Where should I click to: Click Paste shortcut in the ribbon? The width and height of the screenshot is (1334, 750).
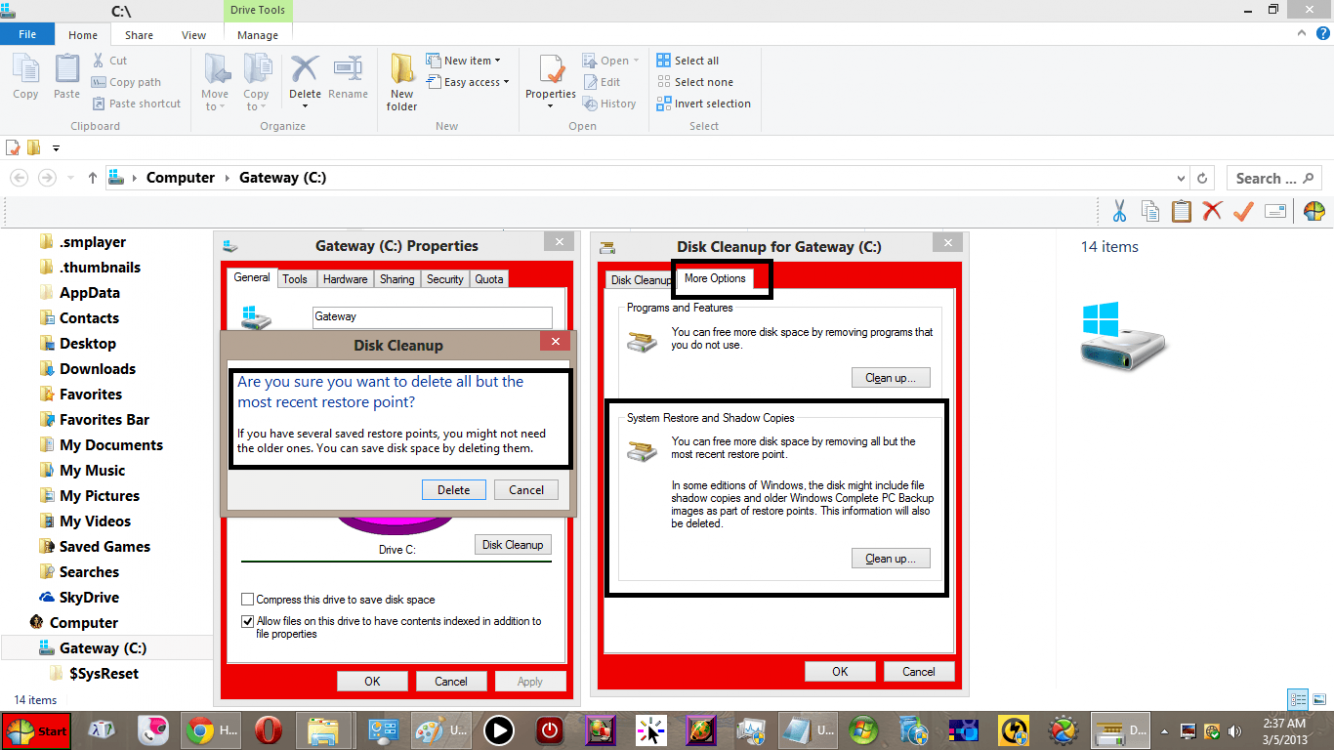tap(136, 104)
